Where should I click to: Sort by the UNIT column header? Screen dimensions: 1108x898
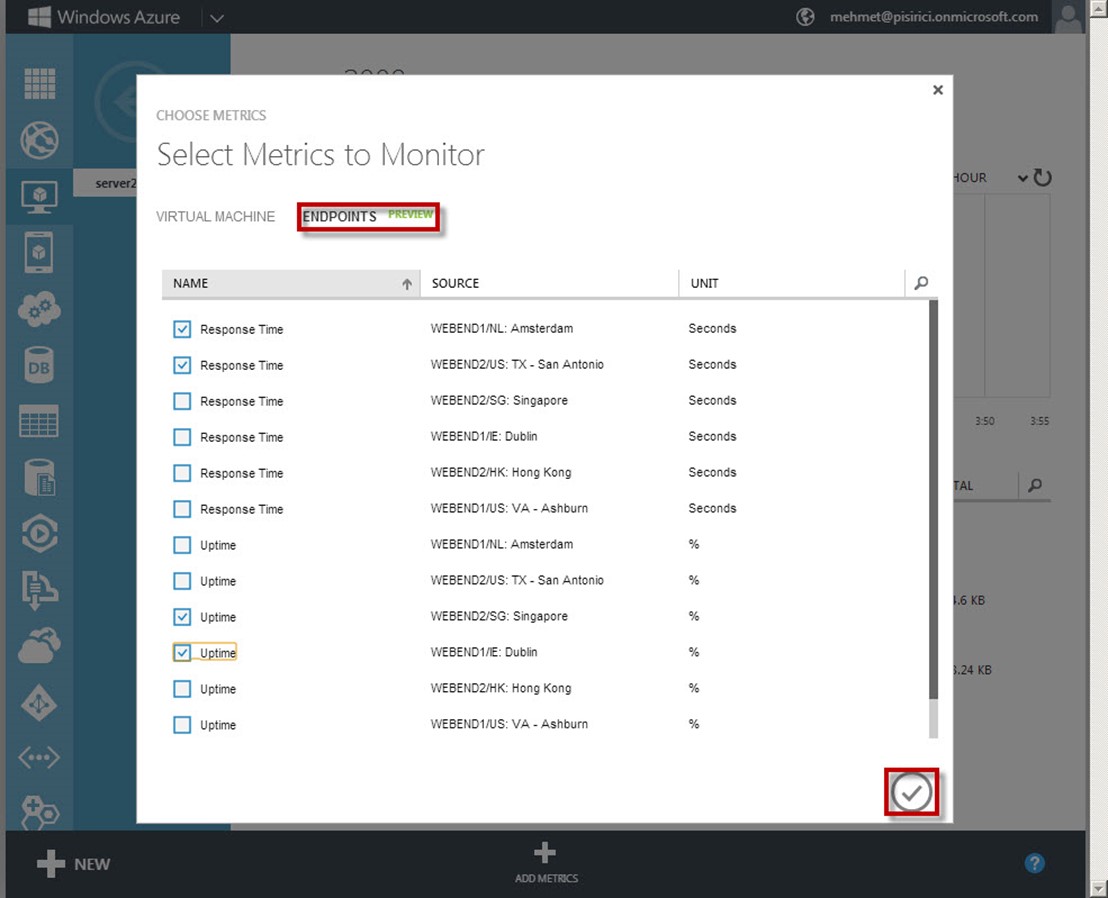point(791,283)
